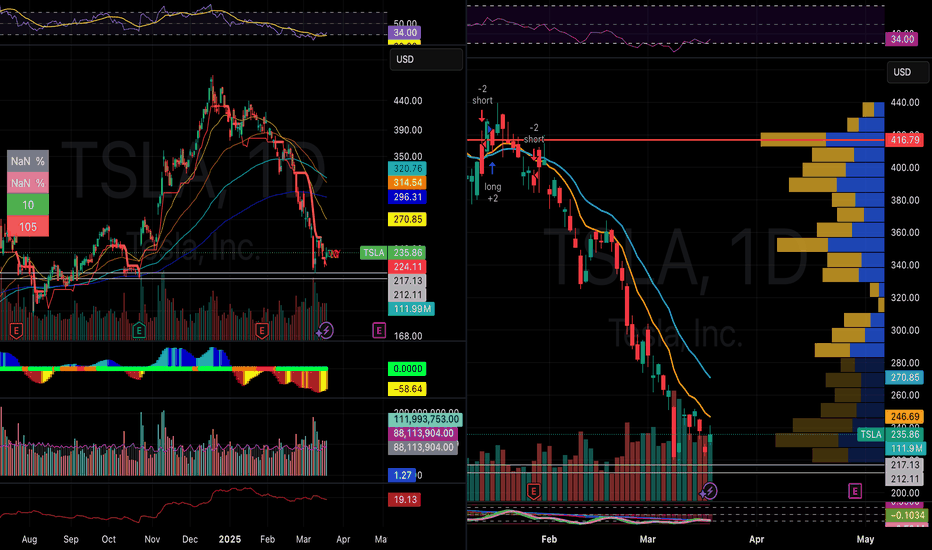932x550 pixels.
Task: Select the red 416.79 price label
Action: pyautogui.click(x=905, y=140)
